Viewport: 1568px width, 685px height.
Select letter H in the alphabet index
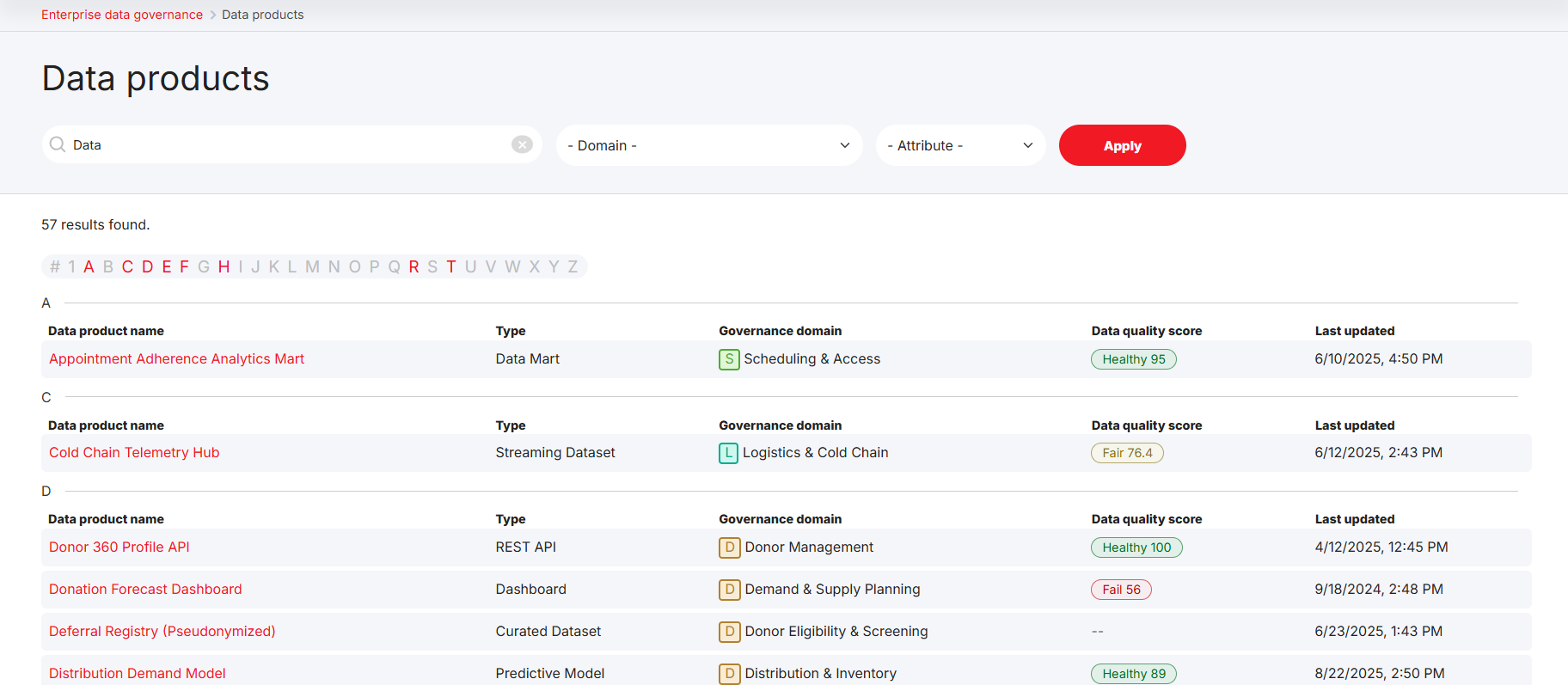pyautogui.click(x=224, y=267)
